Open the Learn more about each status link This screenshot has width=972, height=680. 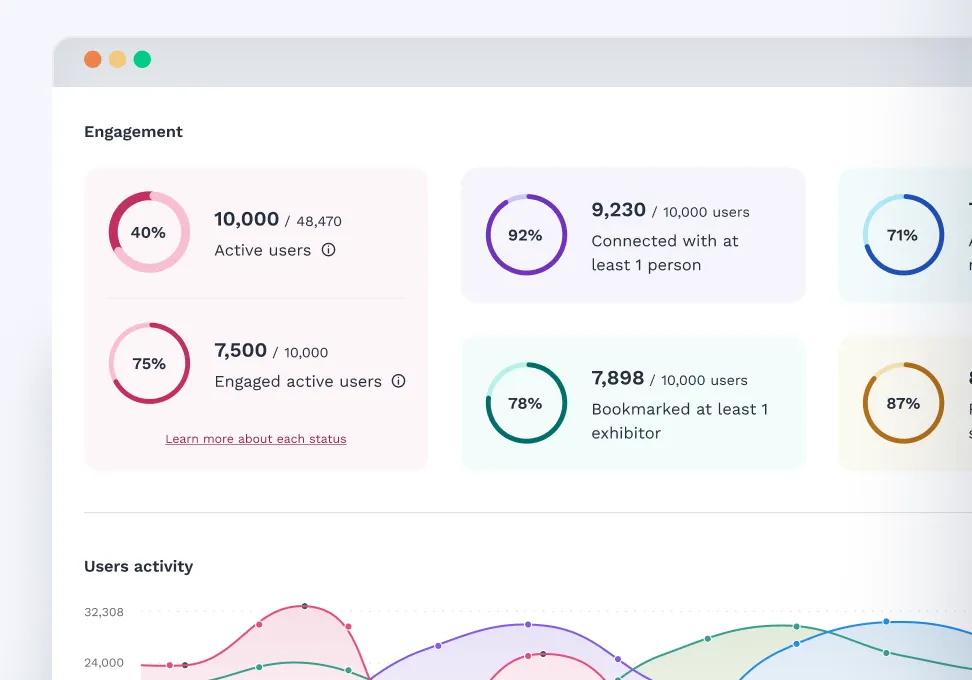click(255, 439)
